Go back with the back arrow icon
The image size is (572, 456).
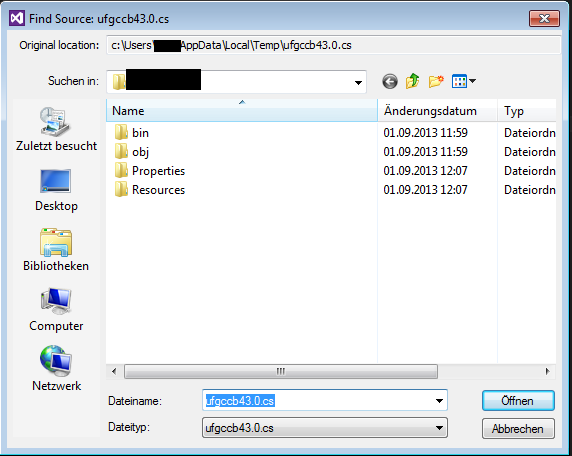(x=390, y=81)
